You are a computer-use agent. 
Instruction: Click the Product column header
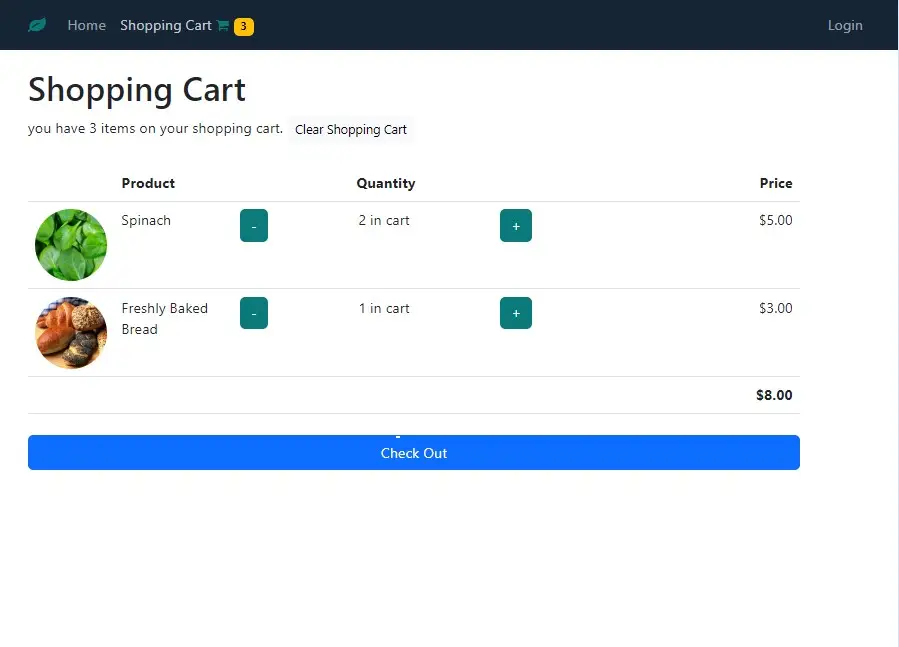click(x=148, y=184)
